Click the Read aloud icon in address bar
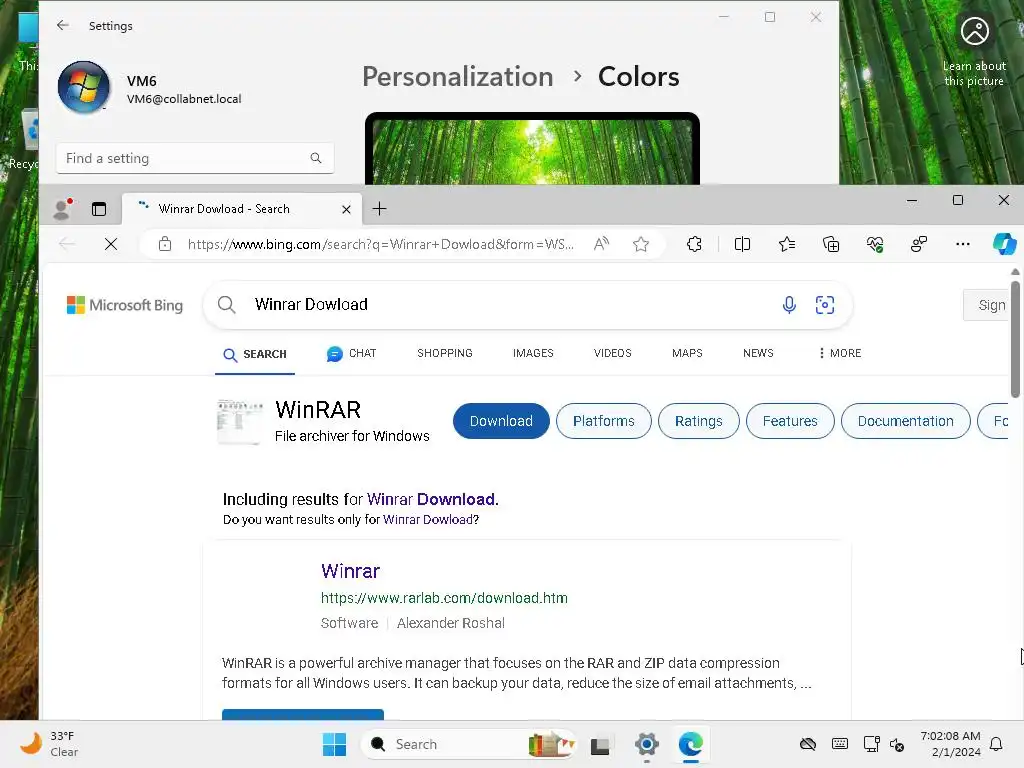1024x768 pixels. (601, 244)
